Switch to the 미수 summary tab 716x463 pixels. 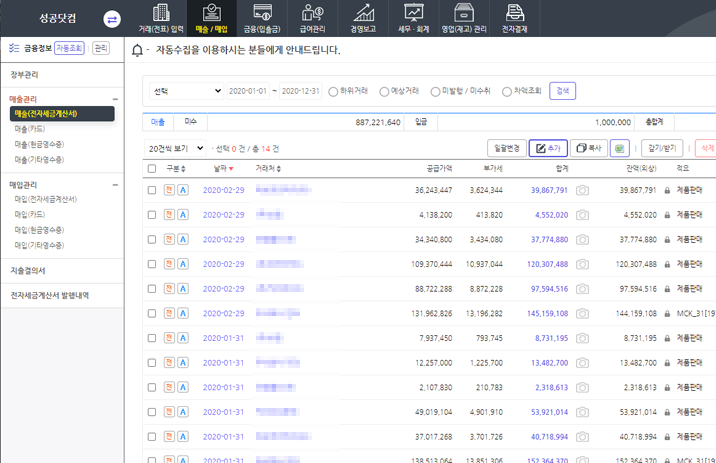[x=190, y=122]
